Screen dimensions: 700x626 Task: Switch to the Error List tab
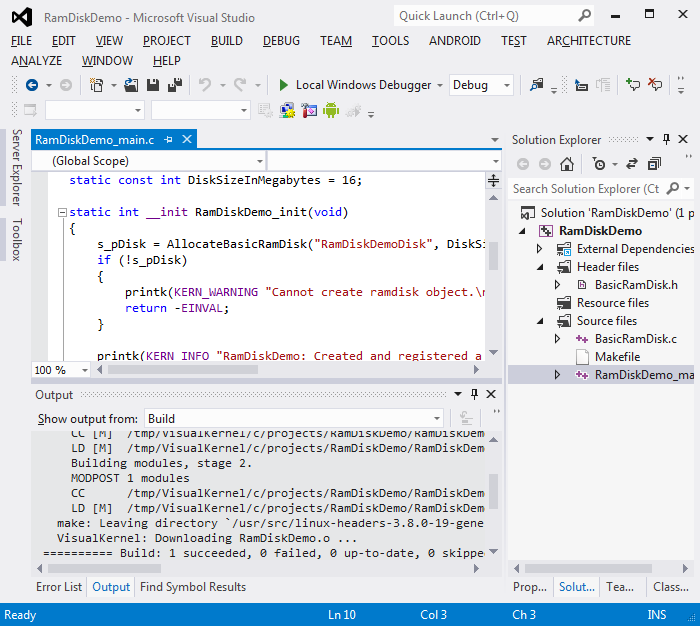(x=59, y=587)
